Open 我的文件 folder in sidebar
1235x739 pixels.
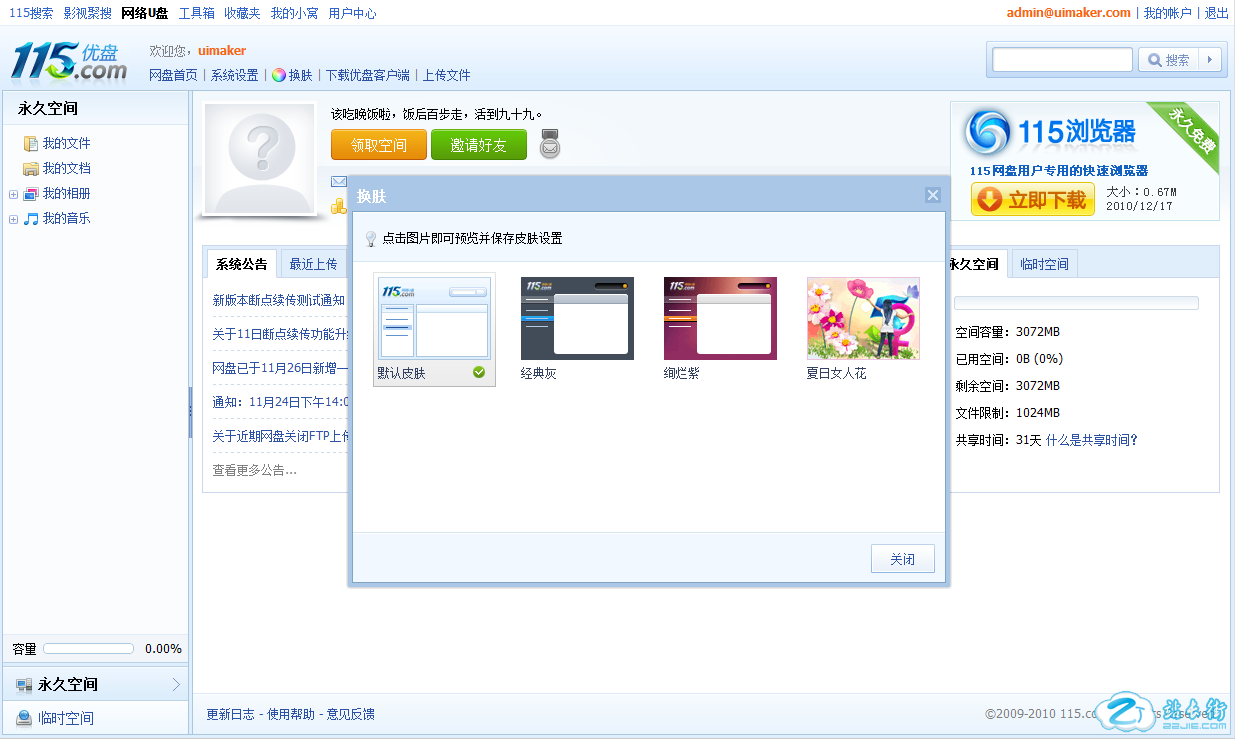pyautogui.click(x=66, y=143)
